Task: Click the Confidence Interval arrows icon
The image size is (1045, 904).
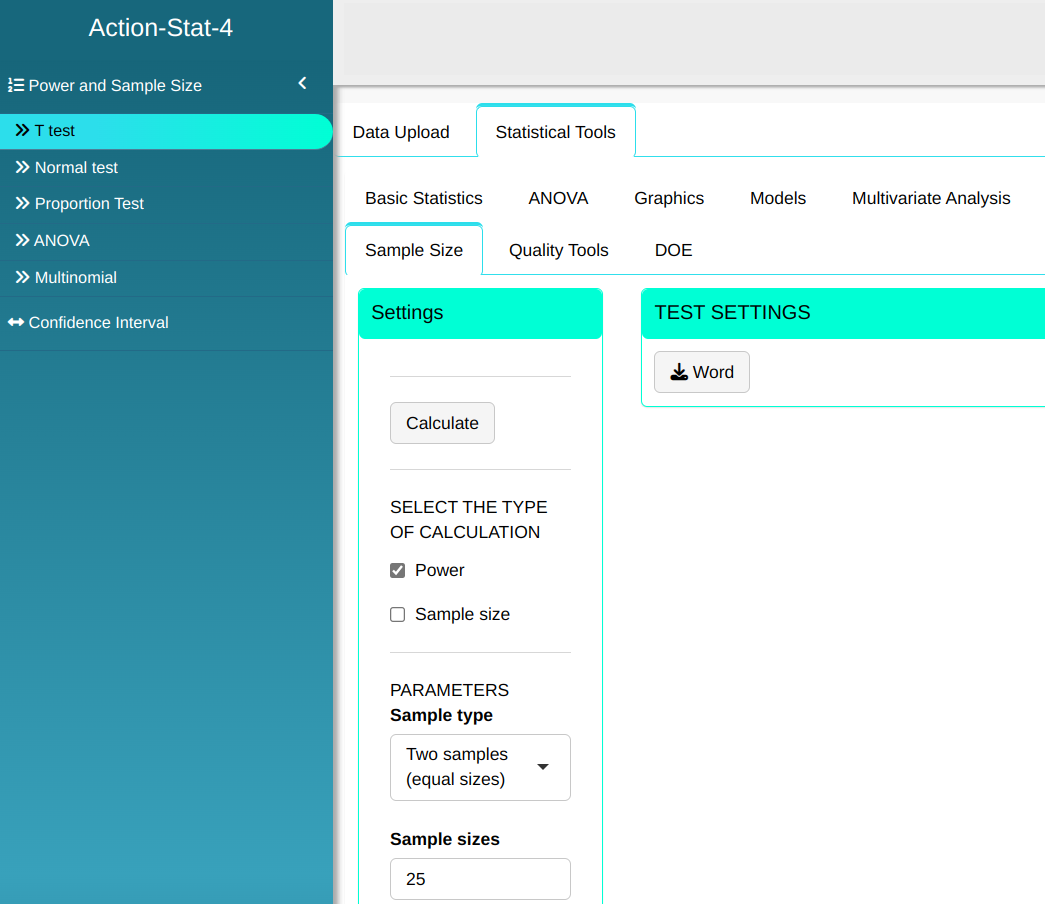Action: 16,322
